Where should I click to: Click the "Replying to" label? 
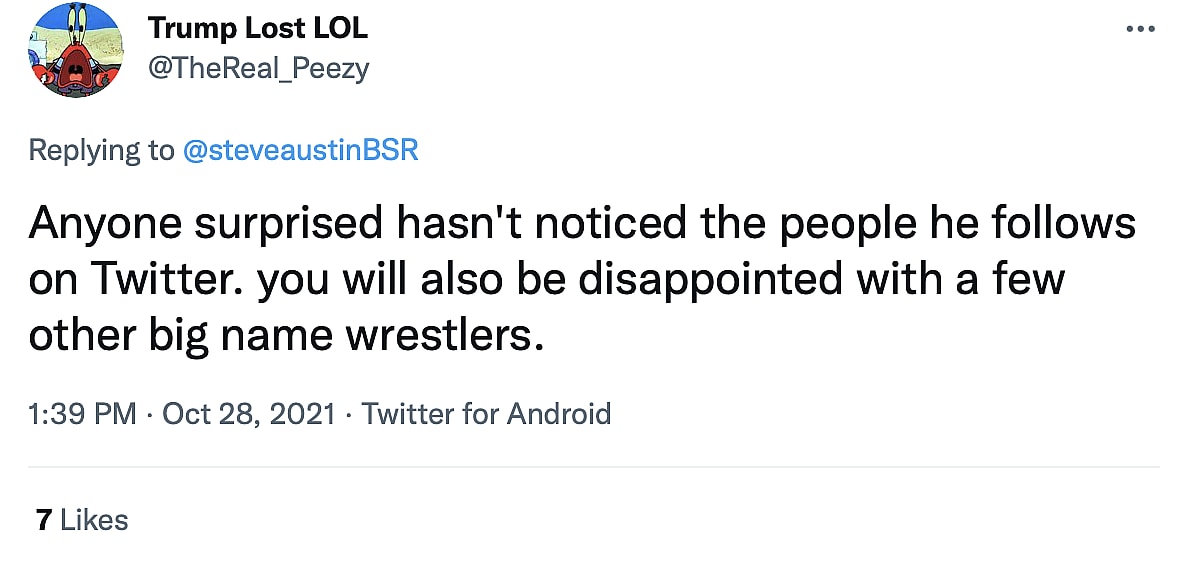click(x=101, y=150)
